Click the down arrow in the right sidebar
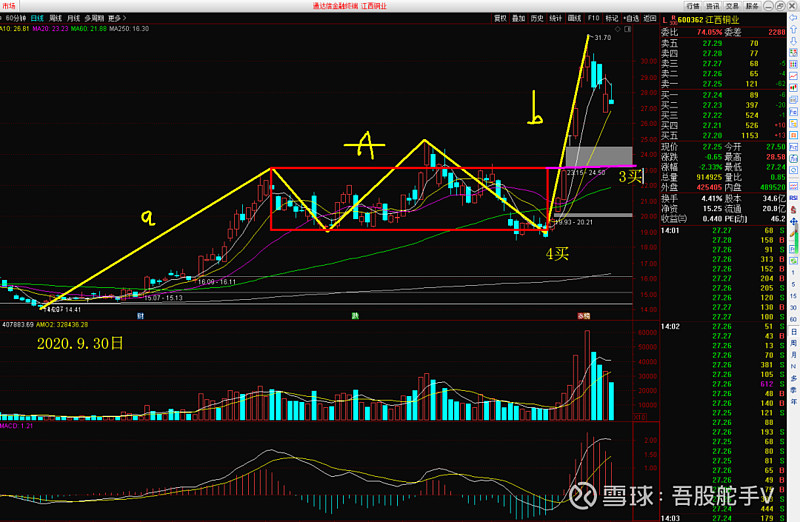Screen dimensions: 800x522 793,41
